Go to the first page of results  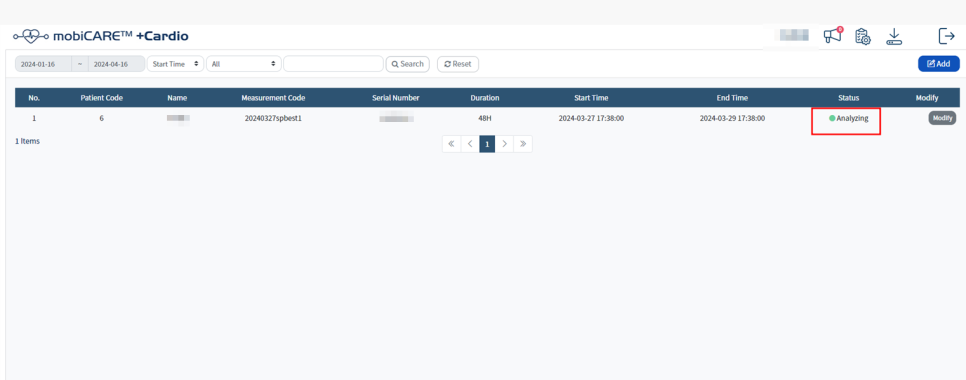pos(451,144)
